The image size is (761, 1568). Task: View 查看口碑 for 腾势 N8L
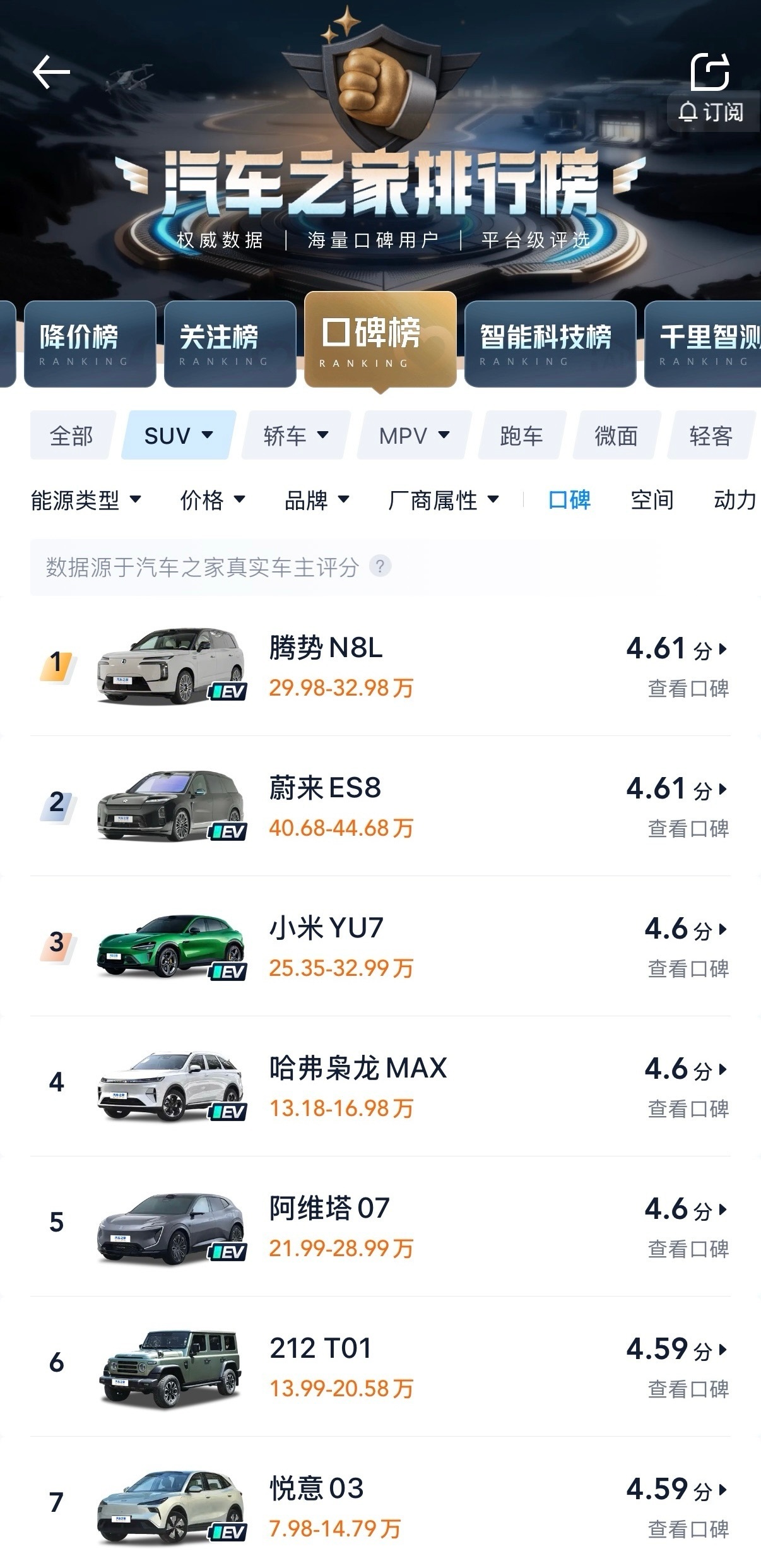point(688,689)
